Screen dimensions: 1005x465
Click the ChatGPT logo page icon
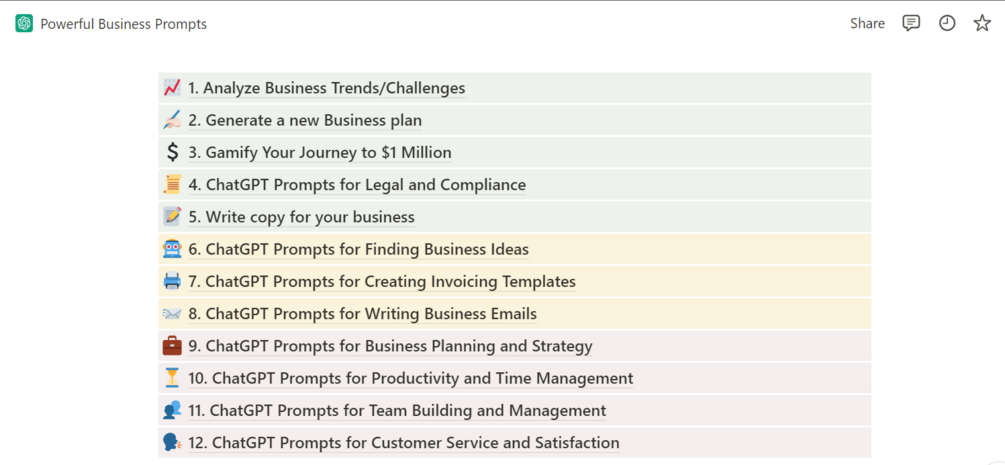(24, 23)
